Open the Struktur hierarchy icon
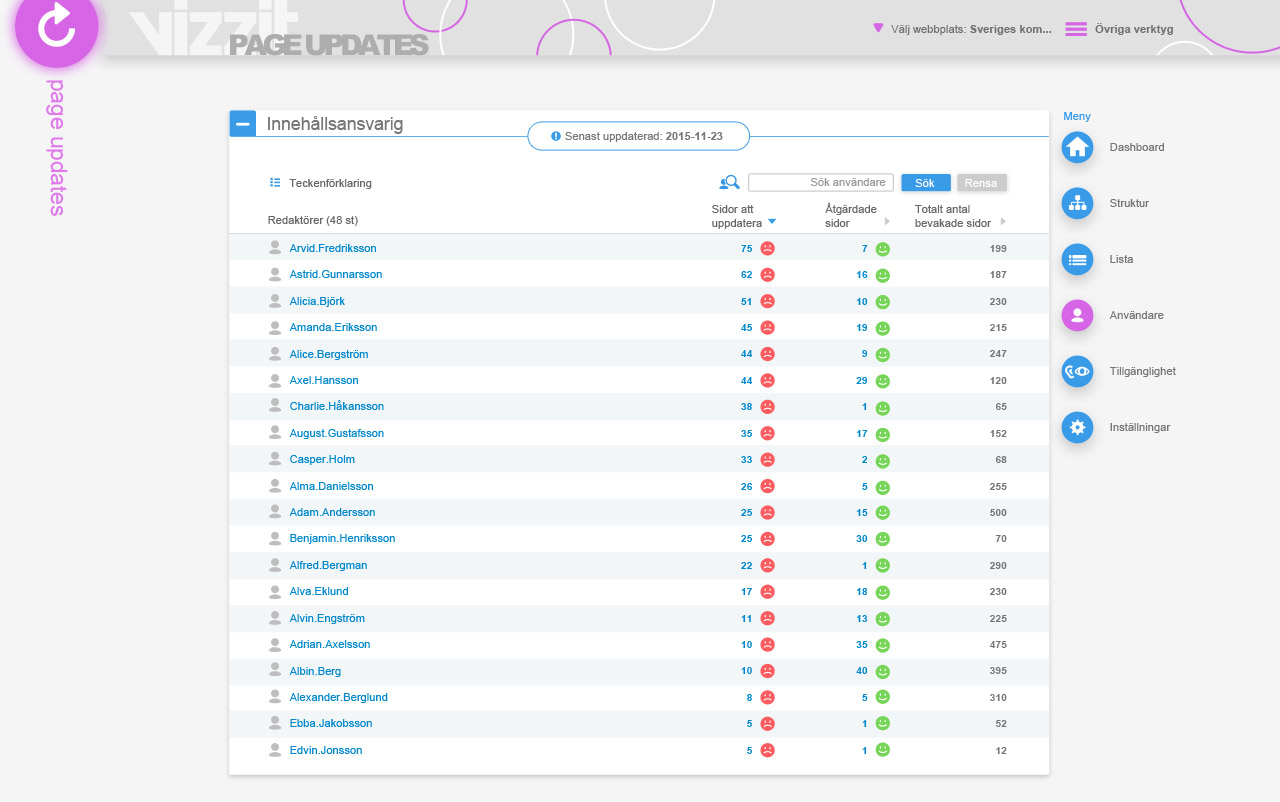1280x802 pixels. coord(1077,203)
